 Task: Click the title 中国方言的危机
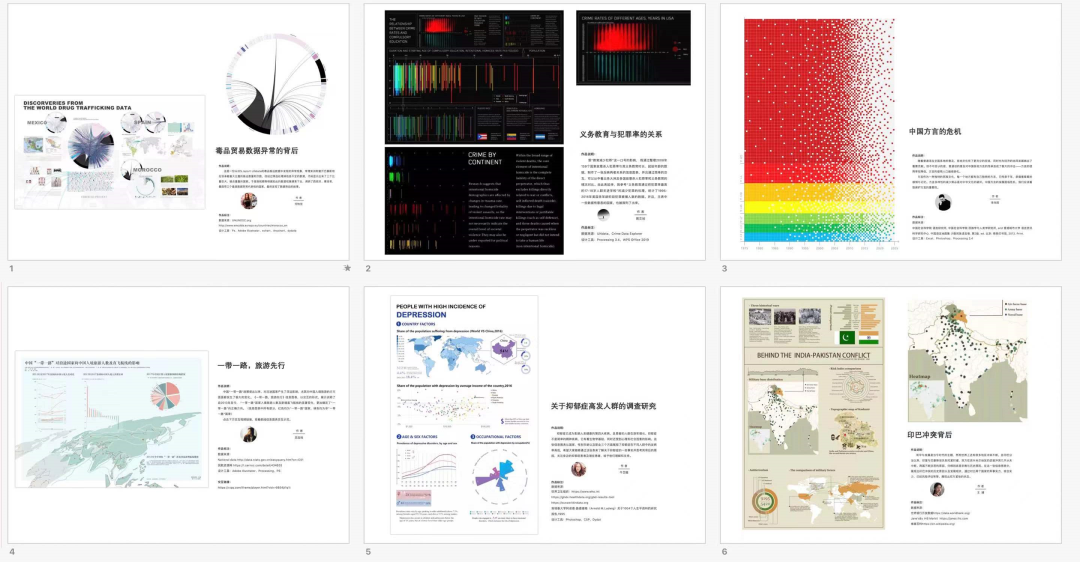pyautogui.click(x=935, y=131)
